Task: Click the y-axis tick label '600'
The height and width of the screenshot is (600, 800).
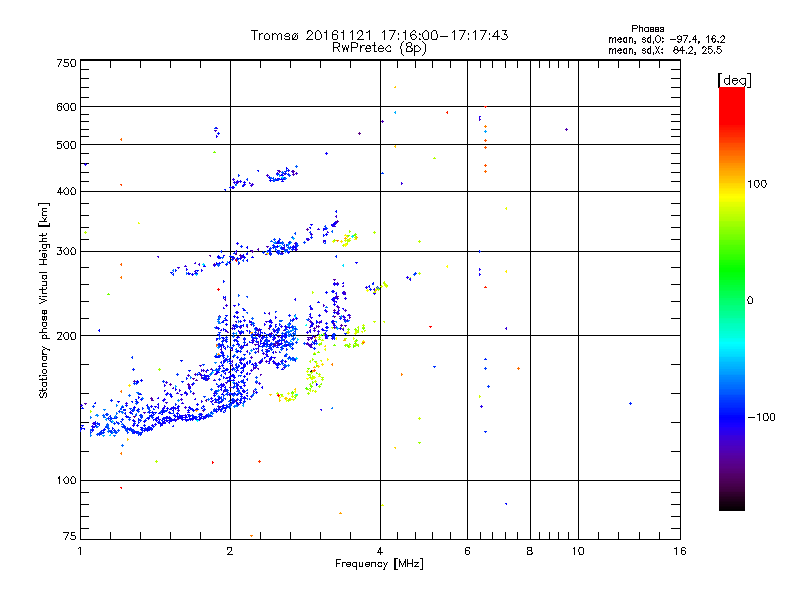Action: coord(66,107)
